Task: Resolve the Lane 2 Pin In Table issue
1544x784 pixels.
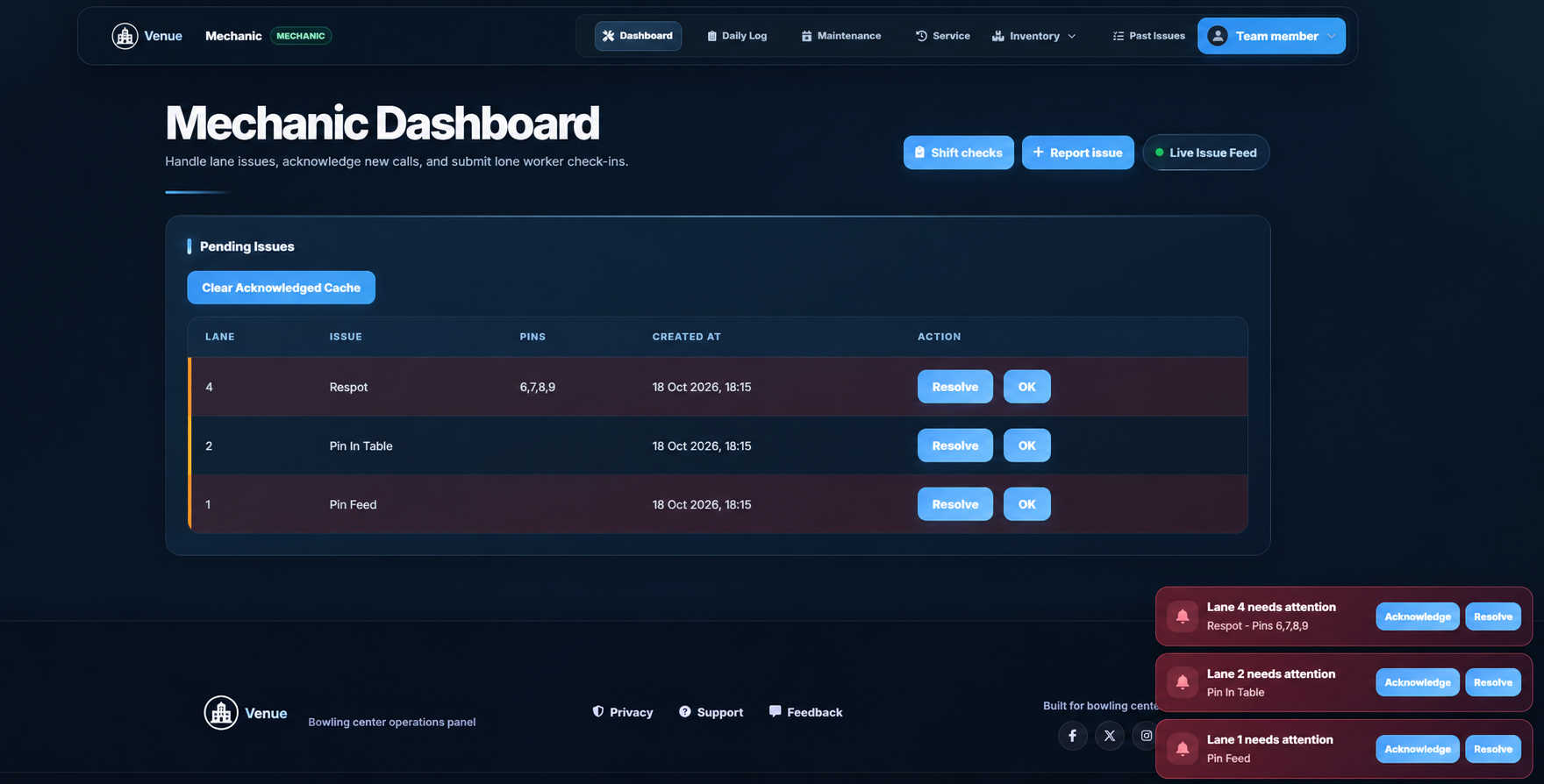Action: coord(955,445)
